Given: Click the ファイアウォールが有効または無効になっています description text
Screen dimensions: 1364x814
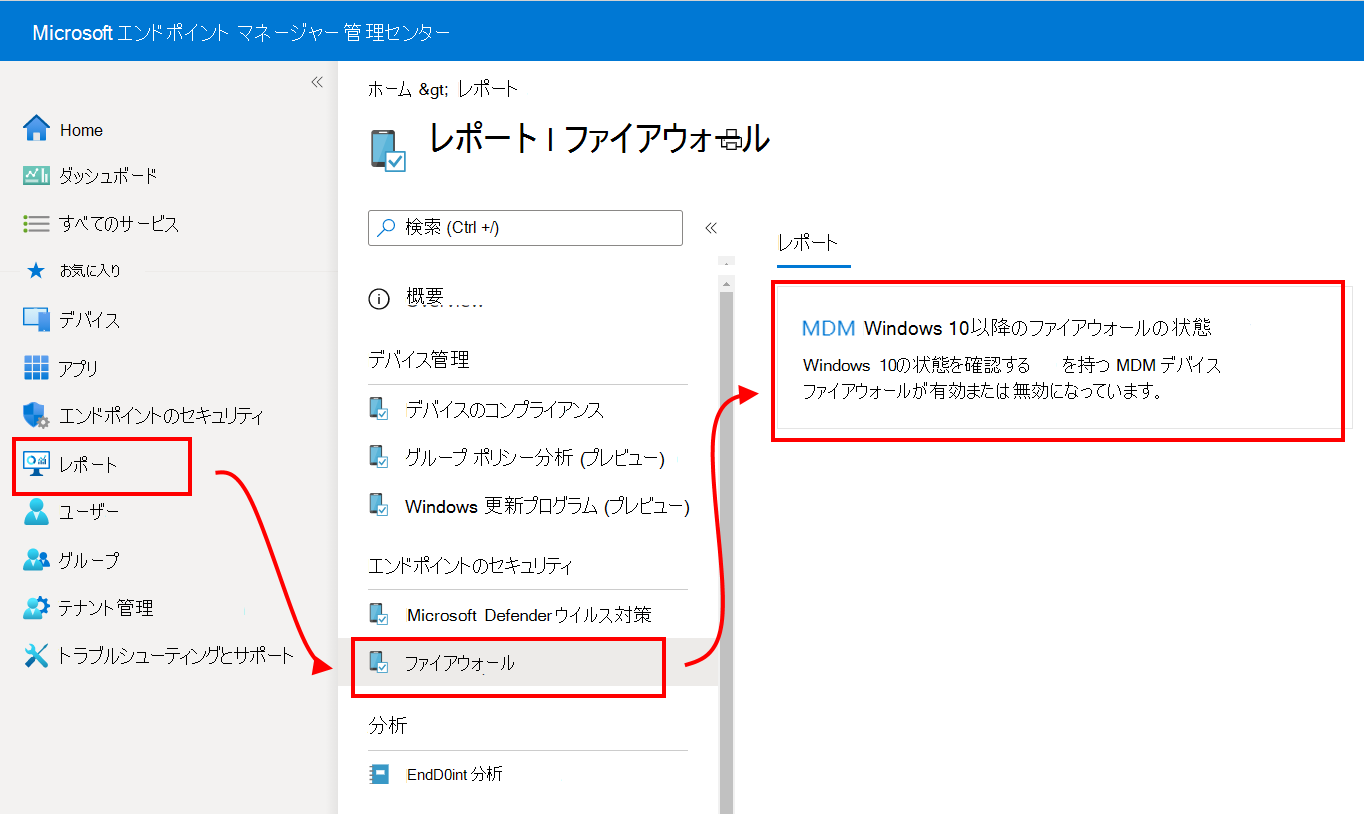Looking at the screenshot, I should point(982,391).
